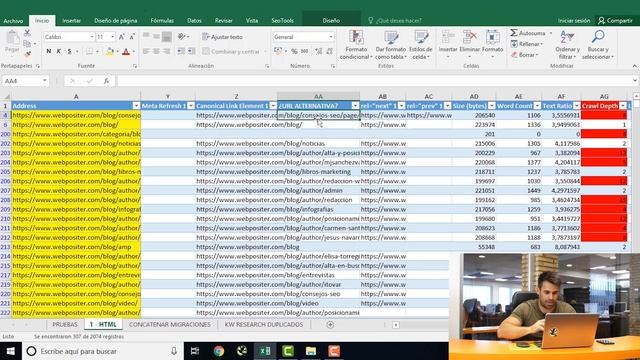Switch to the Datos tab
The height and width of the screenshot is (360, 640).
(x=194, y=20)
